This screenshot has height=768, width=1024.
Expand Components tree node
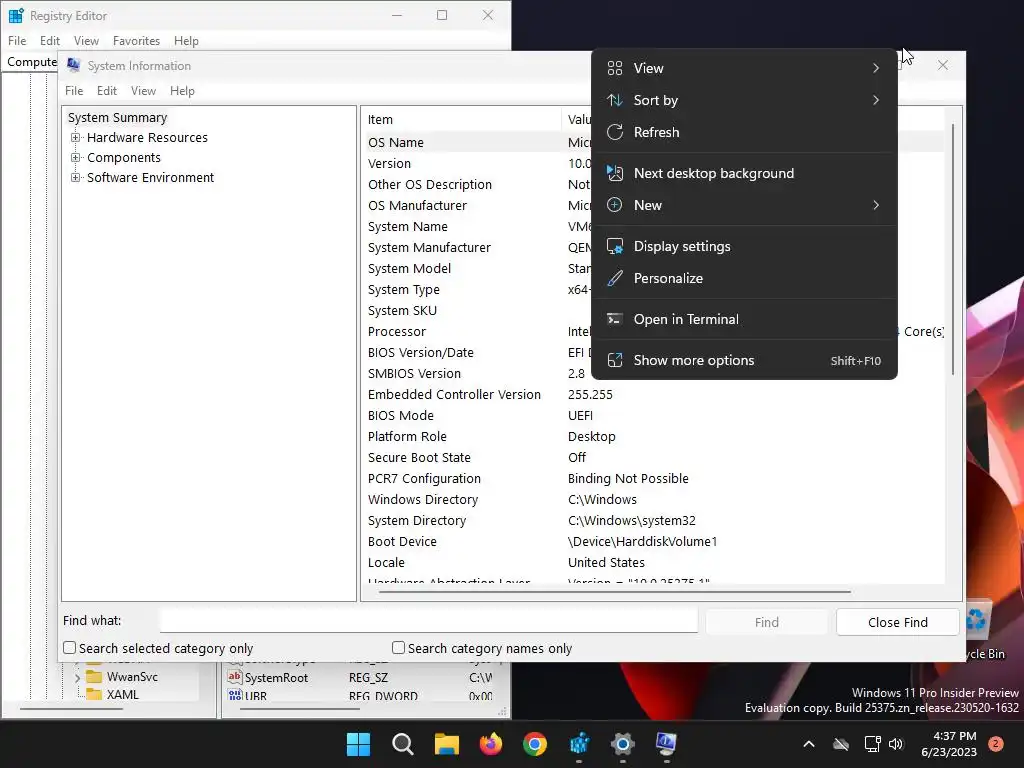pos(76,157)
